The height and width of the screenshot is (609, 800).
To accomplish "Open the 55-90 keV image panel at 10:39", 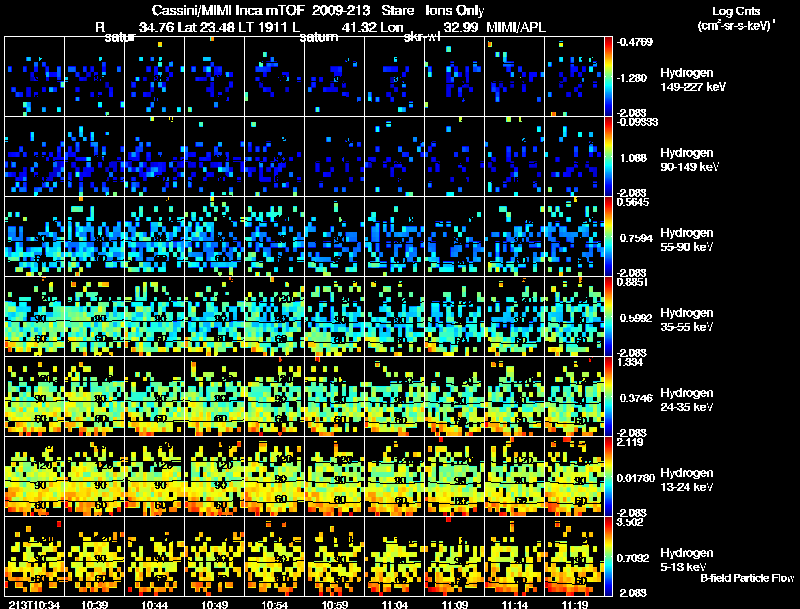I will click(95, 236).
